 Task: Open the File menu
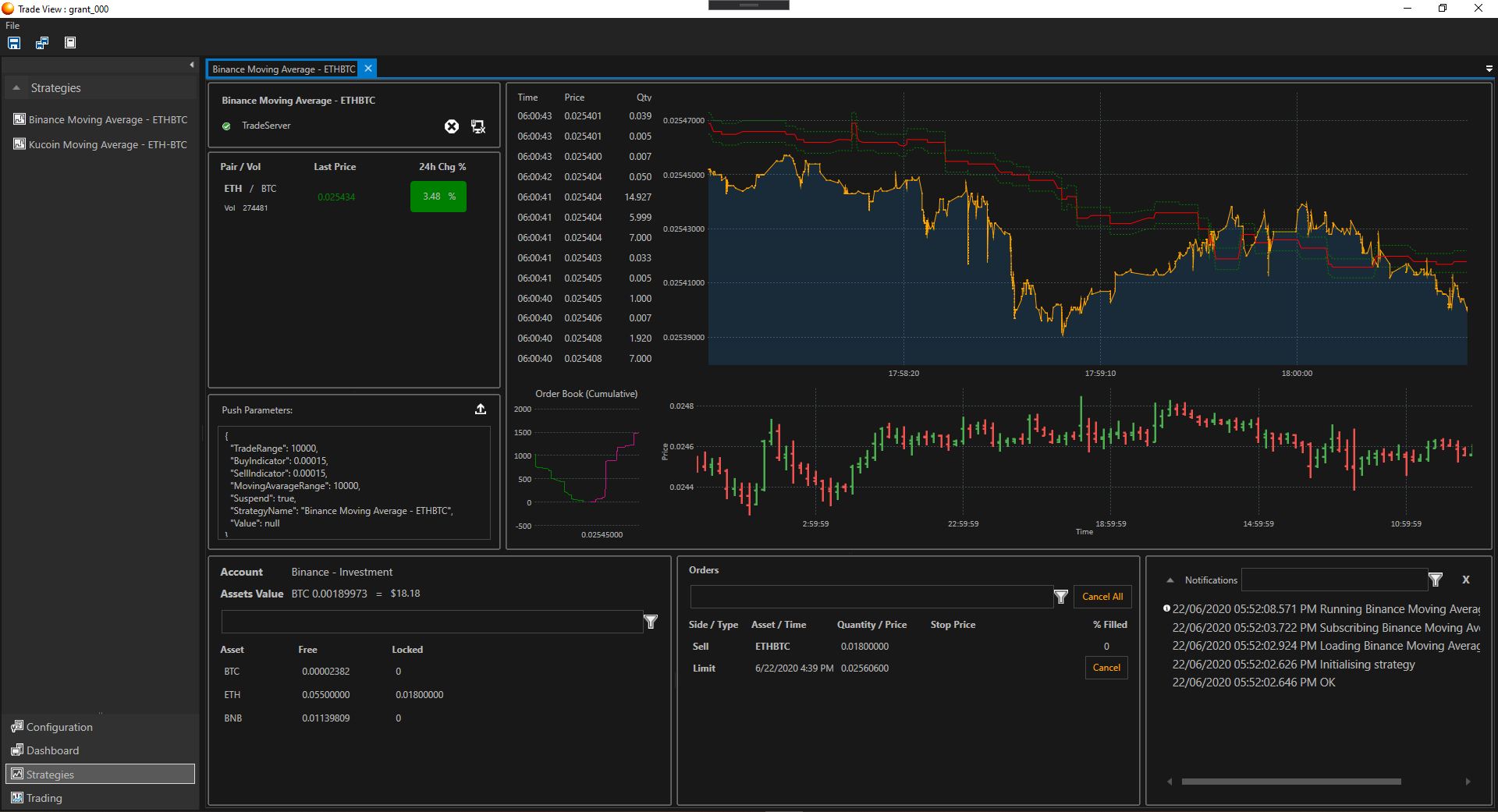12,26
